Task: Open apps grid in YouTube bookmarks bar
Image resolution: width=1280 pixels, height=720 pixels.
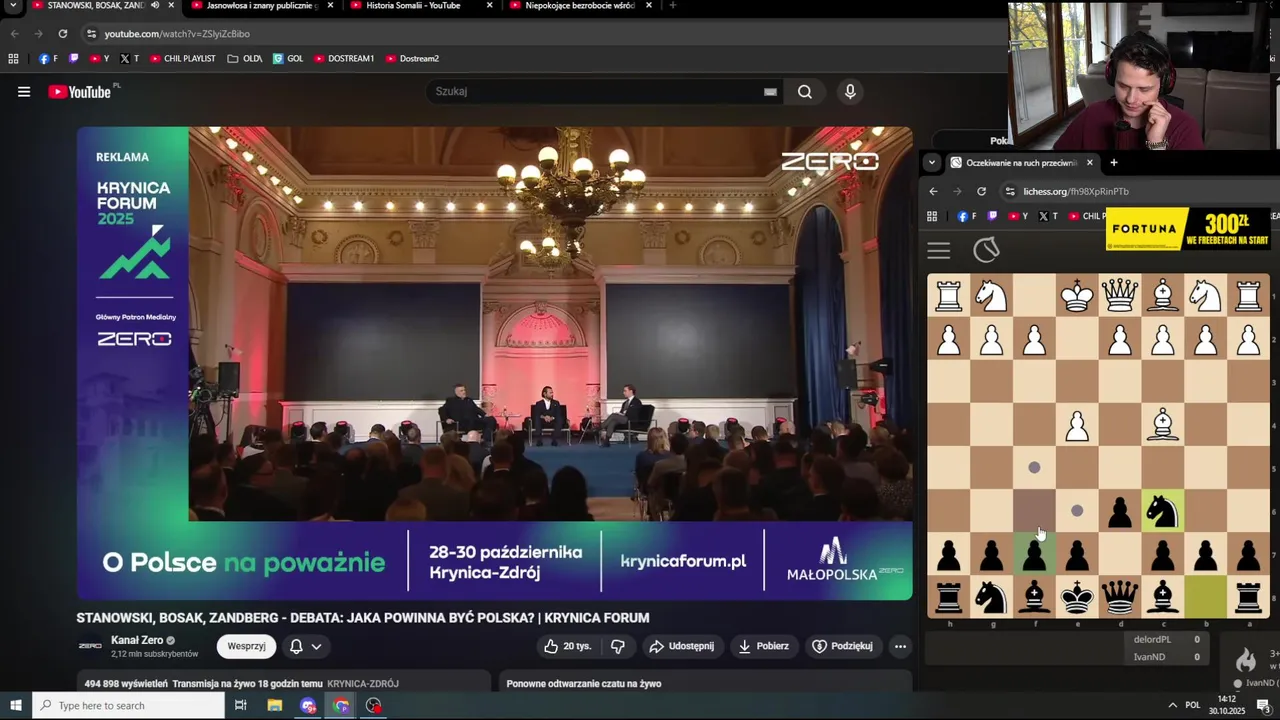Action: (13, 59)
